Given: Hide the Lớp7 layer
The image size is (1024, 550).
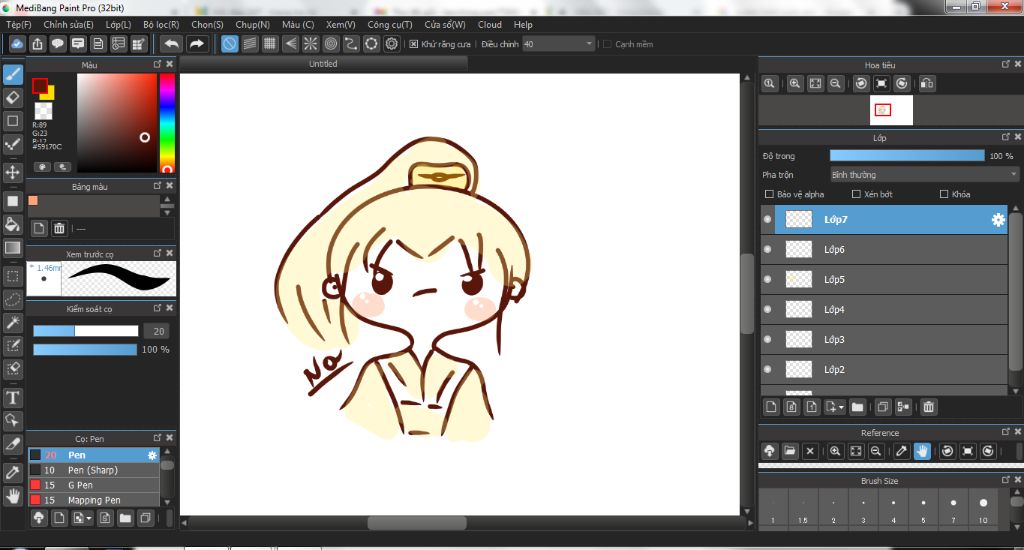Looking at the screenshot, I should click(x=767, y=219).
